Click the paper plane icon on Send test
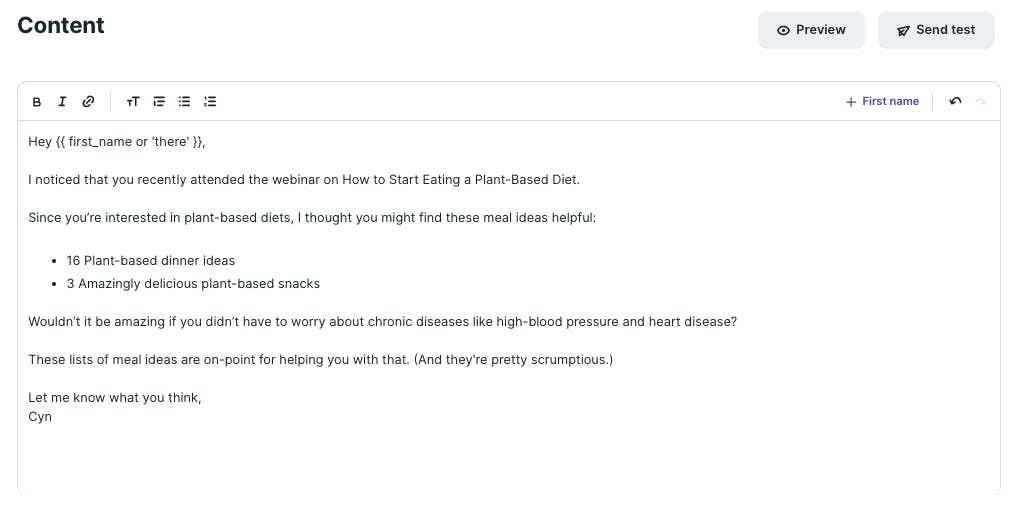This screenshot has height=505, width=1016. [x=903, y=30]
